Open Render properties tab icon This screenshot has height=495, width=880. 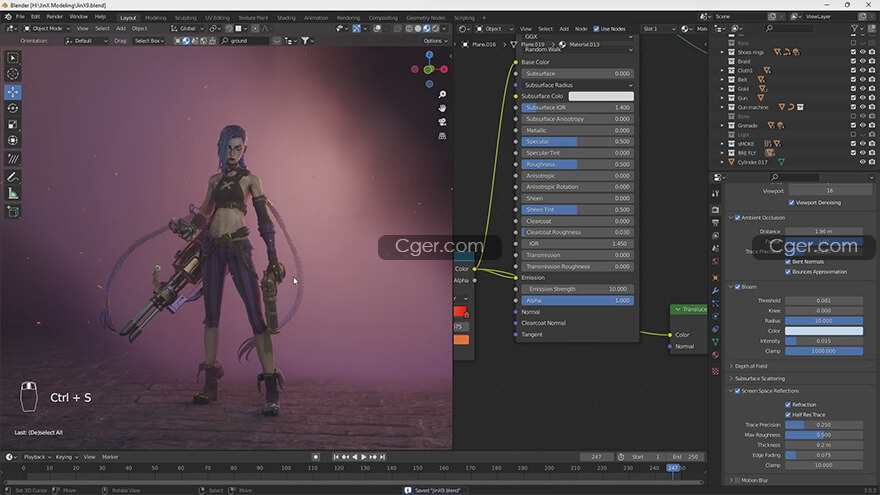pos(716,209)
